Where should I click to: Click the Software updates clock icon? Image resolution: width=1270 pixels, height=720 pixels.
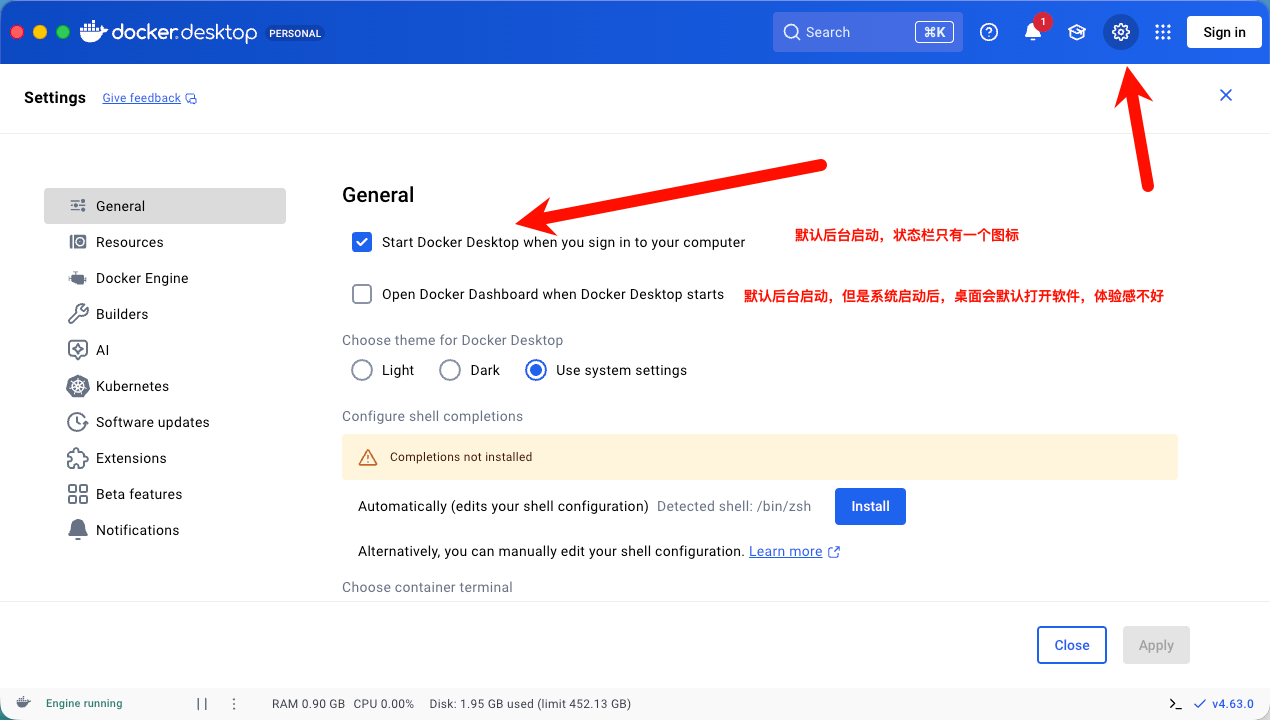[78, 422]
